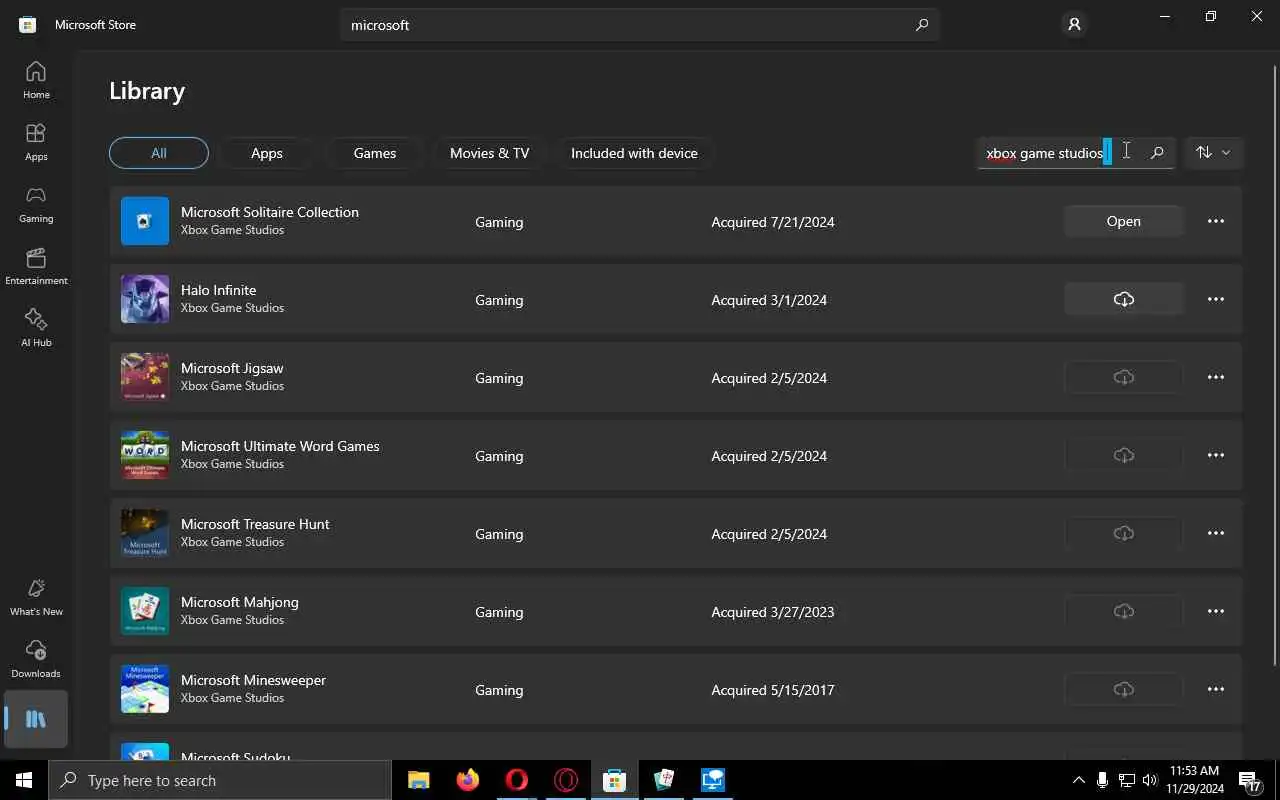Open the user profile account icon
The image size is (1280, 800).
click(x=1074, y=25)
